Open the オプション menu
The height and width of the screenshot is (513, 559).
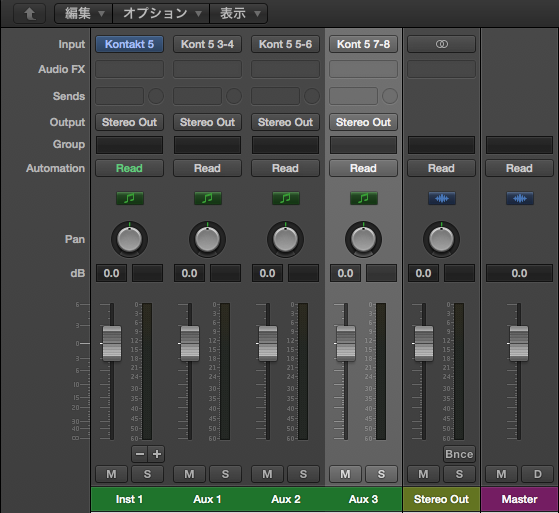(x=161, y=14)
